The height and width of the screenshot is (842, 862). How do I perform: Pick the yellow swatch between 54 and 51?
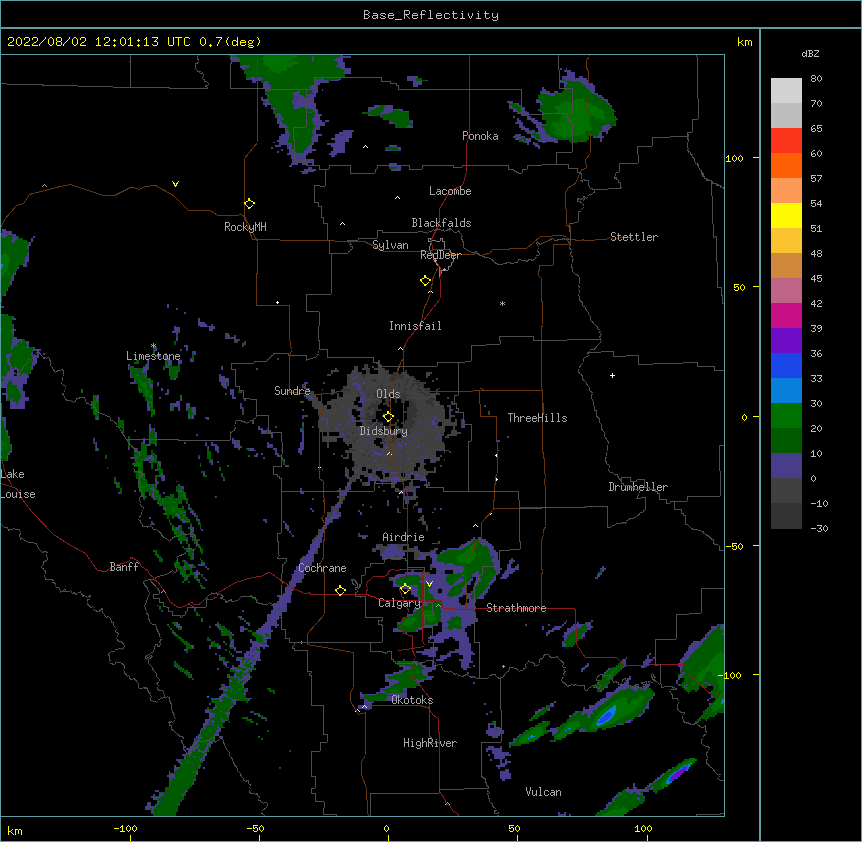[x=786, y=215]
